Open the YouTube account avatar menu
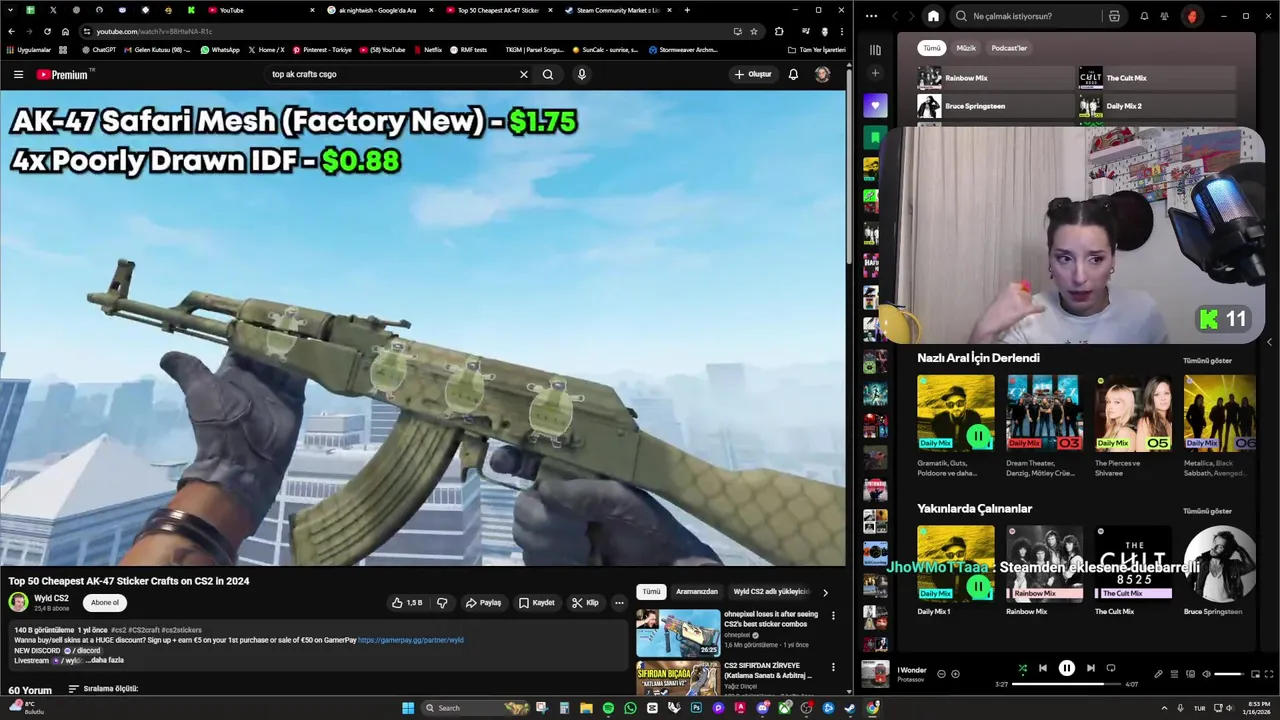 coord(822,74)
